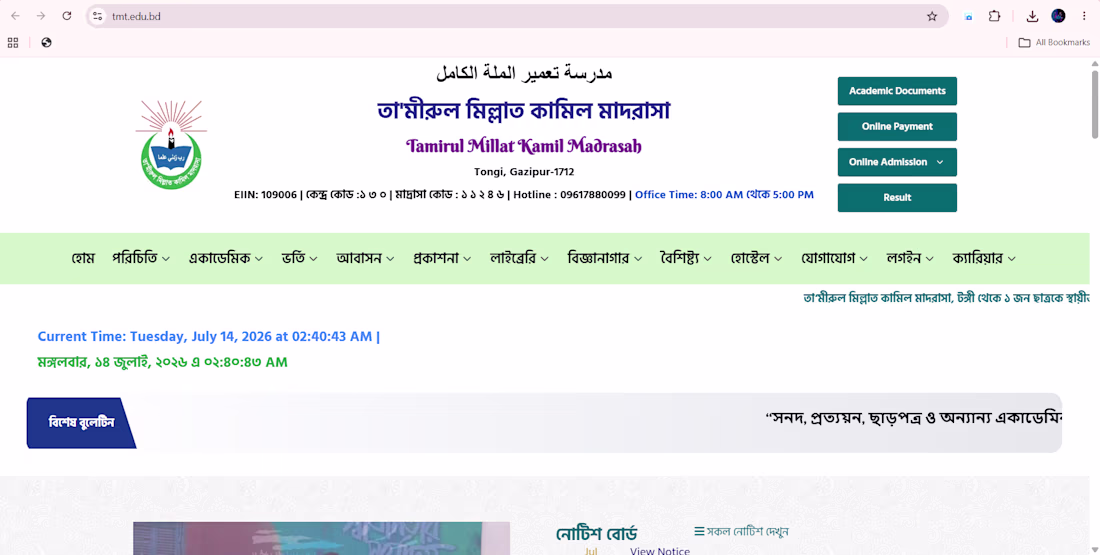1100x555 pixels.
Task: Open the Chrome profile avatar
Action: coord(1058,16)
